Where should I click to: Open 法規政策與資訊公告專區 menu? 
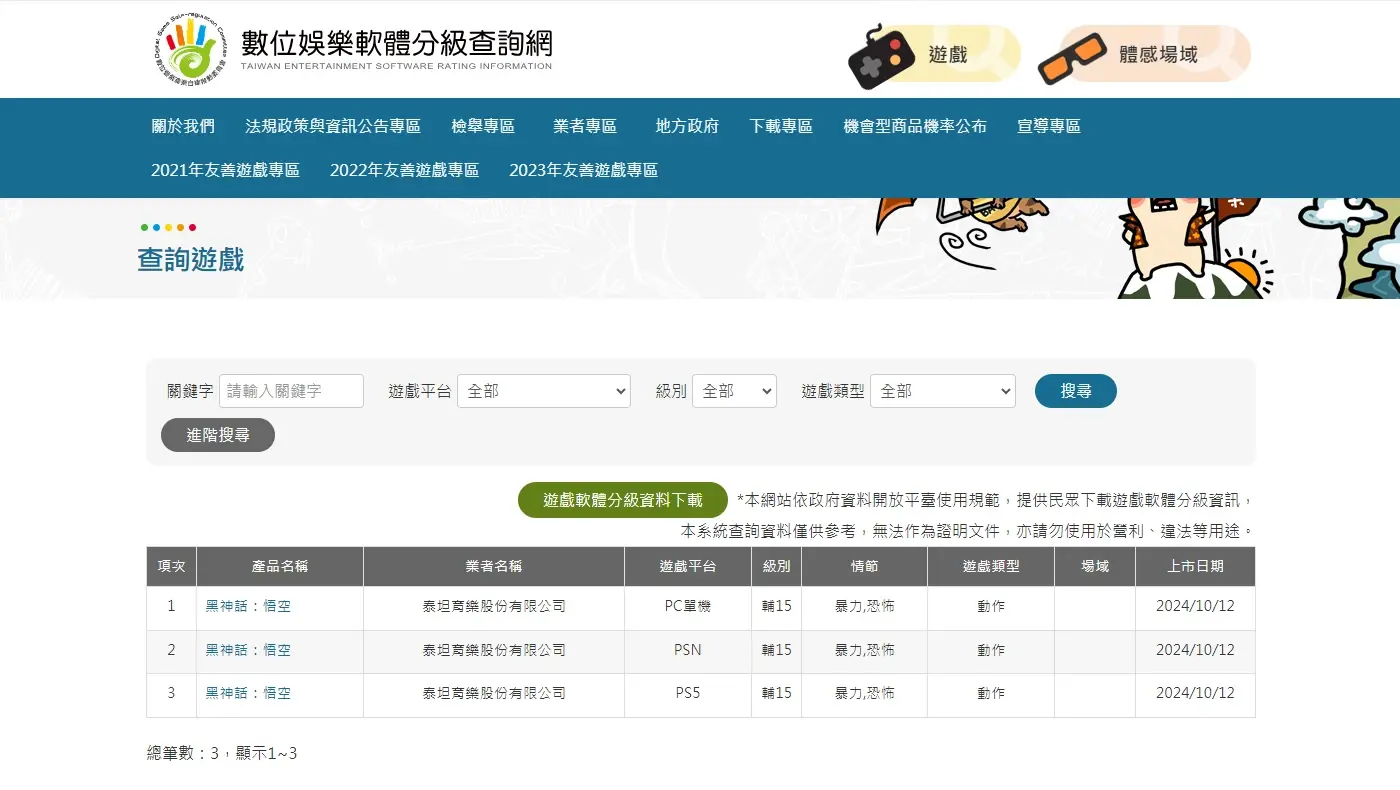(333, 126)
